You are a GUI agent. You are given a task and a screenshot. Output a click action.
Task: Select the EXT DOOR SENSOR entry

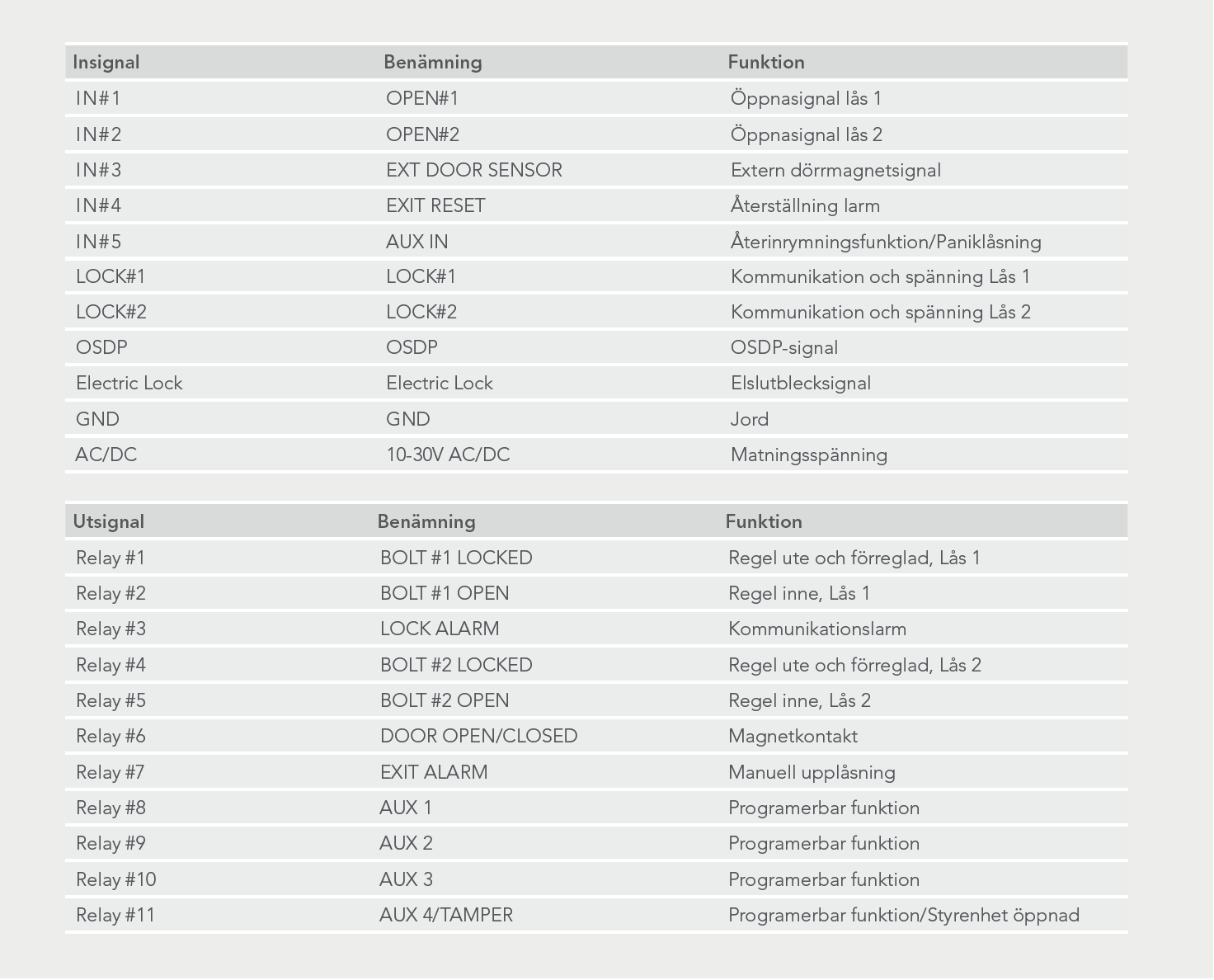click(x=474, y=170)
